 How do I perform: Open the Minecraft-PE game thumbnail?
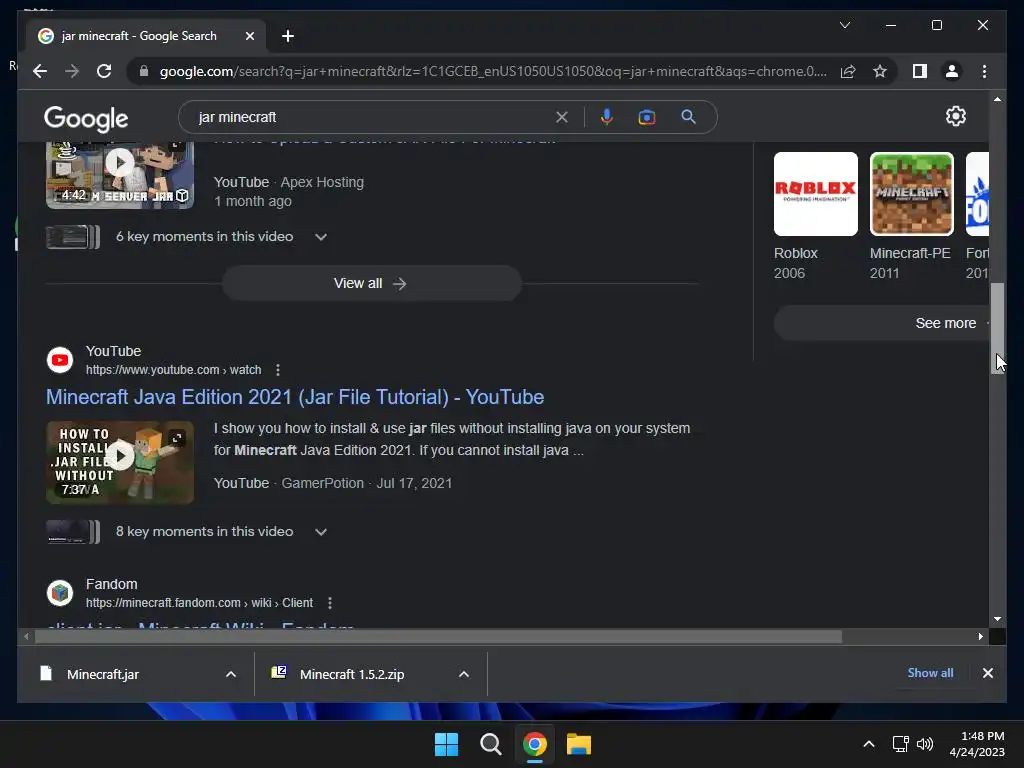tap(912, 194)
